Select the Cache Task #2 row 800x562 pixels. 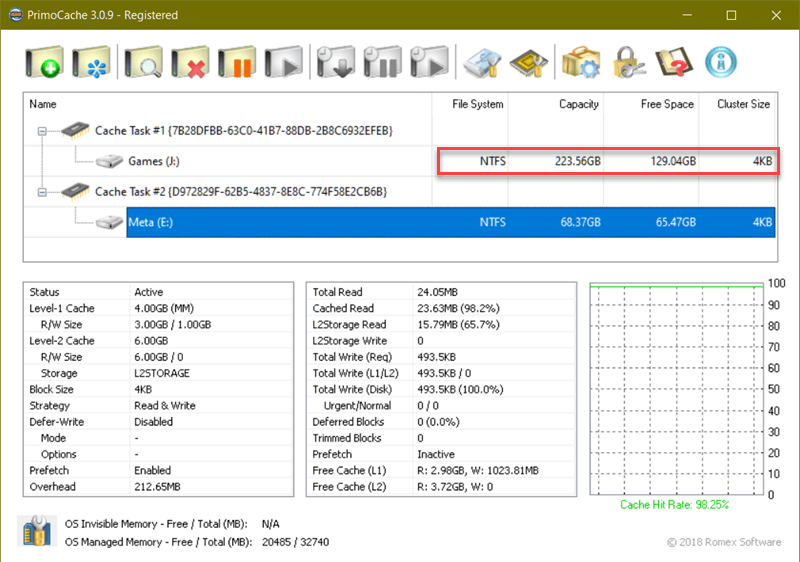pyautogui.click(x=241, y=192)
